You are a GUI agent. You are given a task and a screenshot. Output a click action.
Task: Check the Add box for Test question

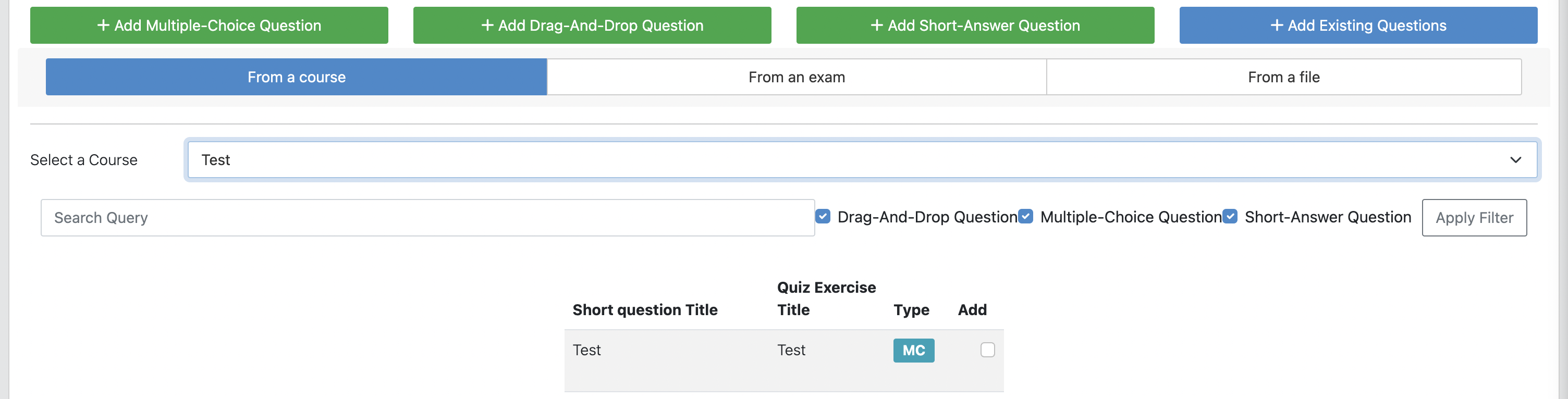[987, 350]
